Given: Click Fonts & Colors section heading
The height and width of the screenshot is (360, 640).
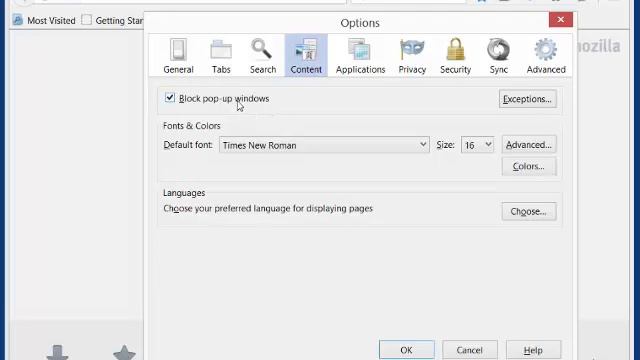Looking at the screenshot, I should click(x=191, y=126).
